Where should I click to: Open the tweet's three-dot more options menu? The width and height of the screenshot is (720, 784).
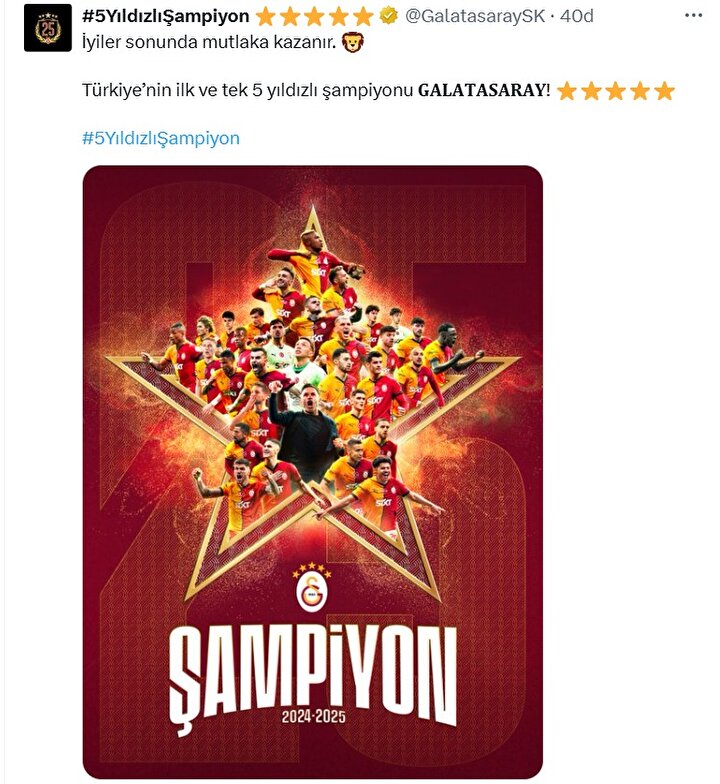coord(694,16)
